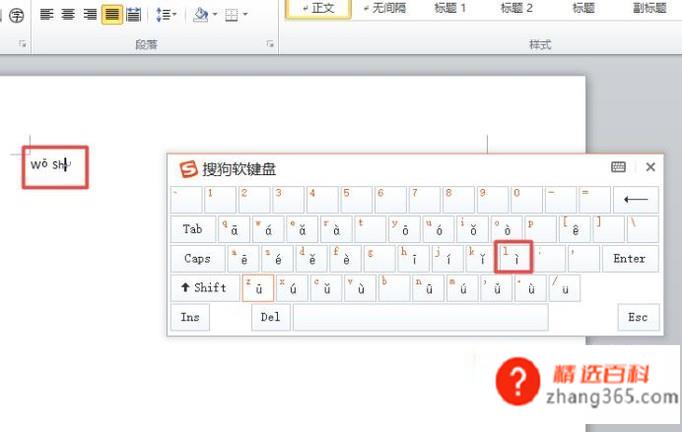Click the soft keyboard space bar
Image resolution: width=682 pixels, height=432 pixels.
pyautogui.click(x=421, y=317)
